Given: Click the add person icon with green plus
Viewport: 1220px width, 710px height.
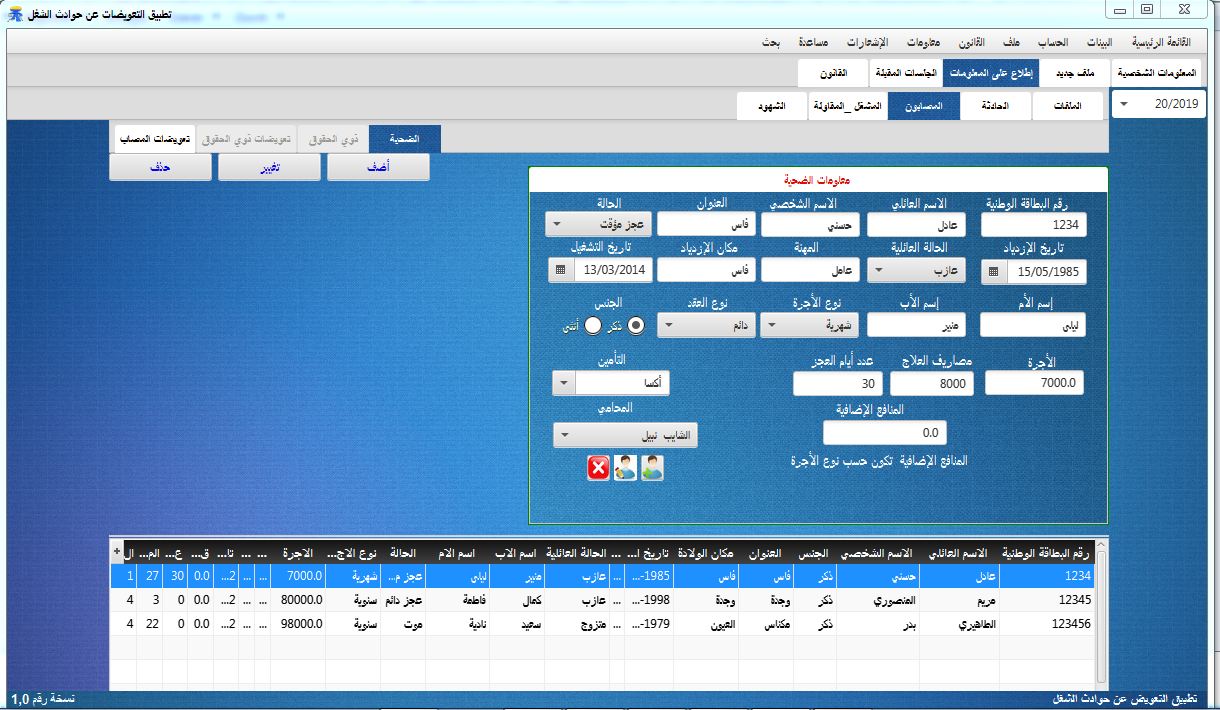Looking at the screenshot, I should coord(652,467).
